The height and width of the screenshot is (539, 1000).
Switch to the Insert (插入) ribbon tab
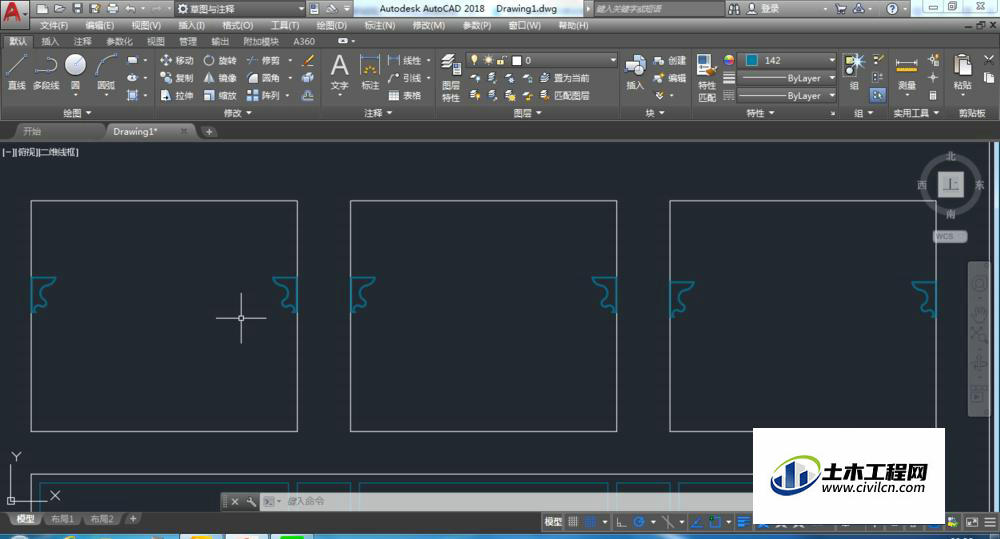[50, 41]
